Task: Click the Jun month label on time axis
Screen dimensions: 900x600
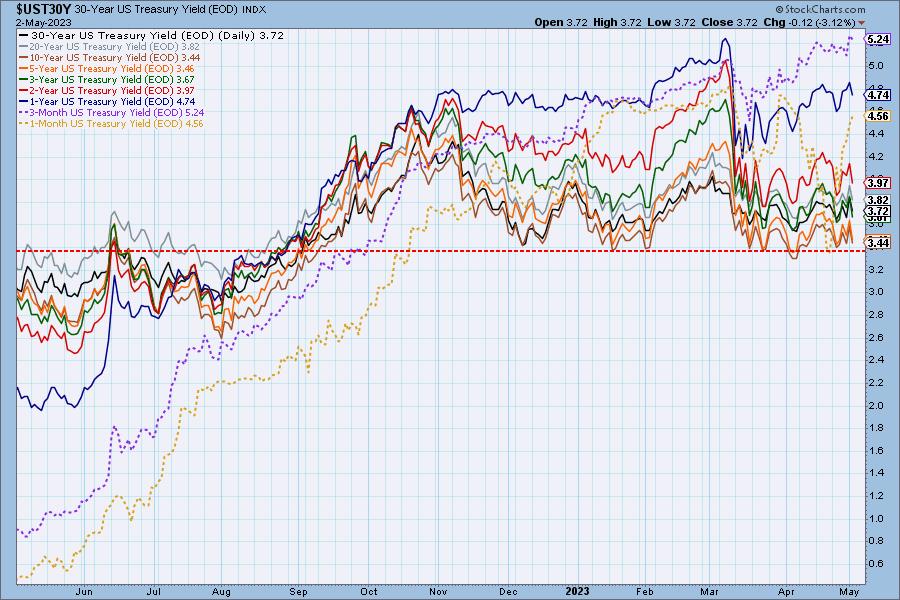Action: (x=84, y=591)
